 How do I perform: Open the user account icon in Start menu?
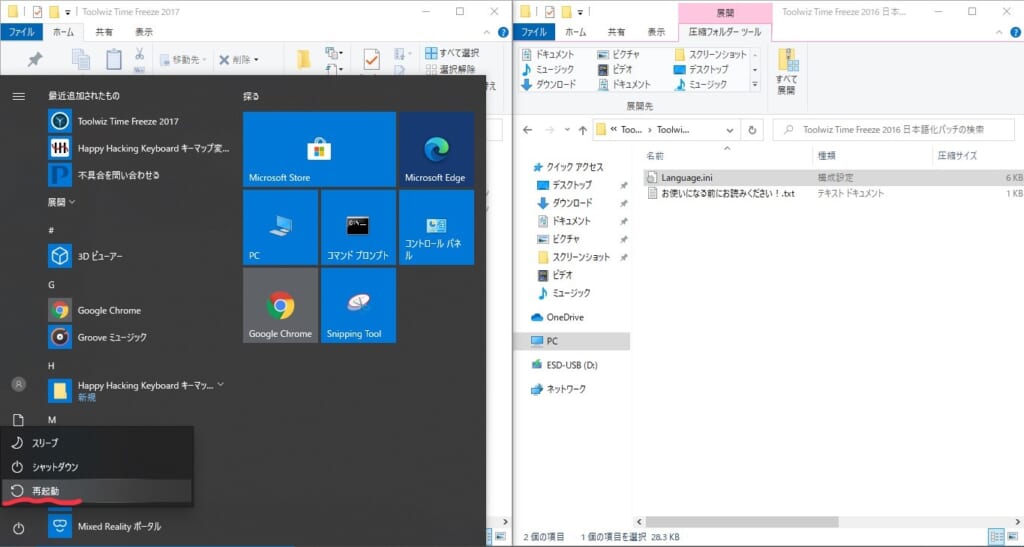(18, 384)
